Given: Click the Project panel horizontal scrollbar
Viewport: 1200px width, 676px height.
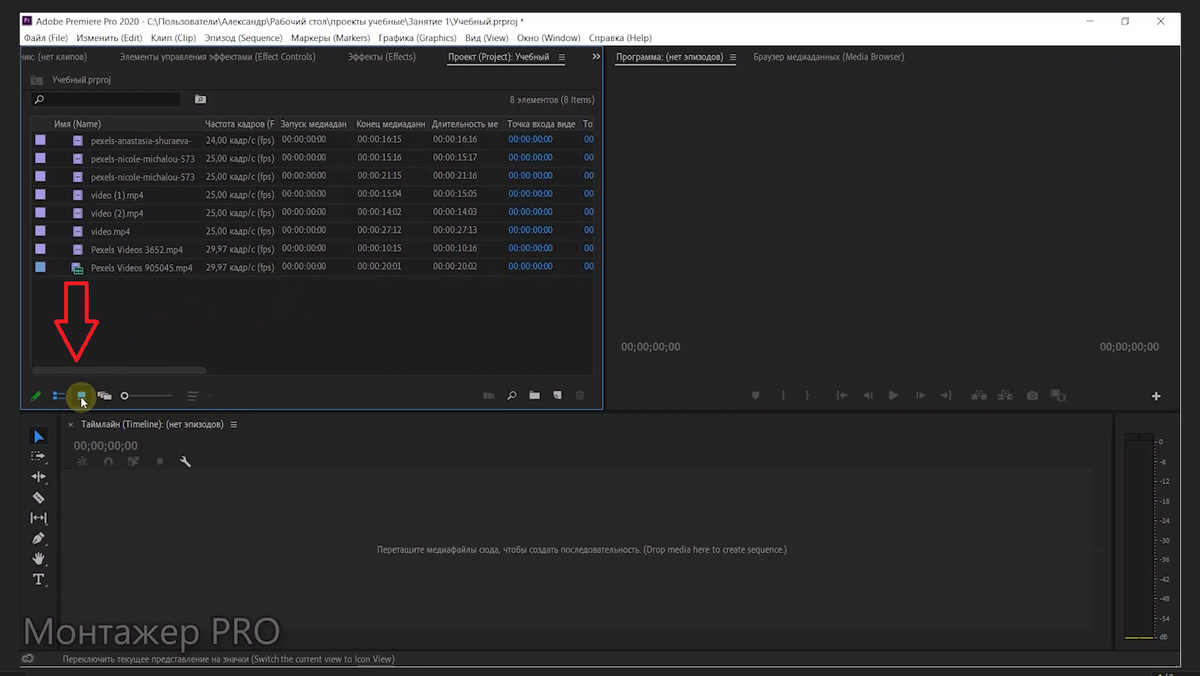Looking at the screenshot, I should coord(120,371).
